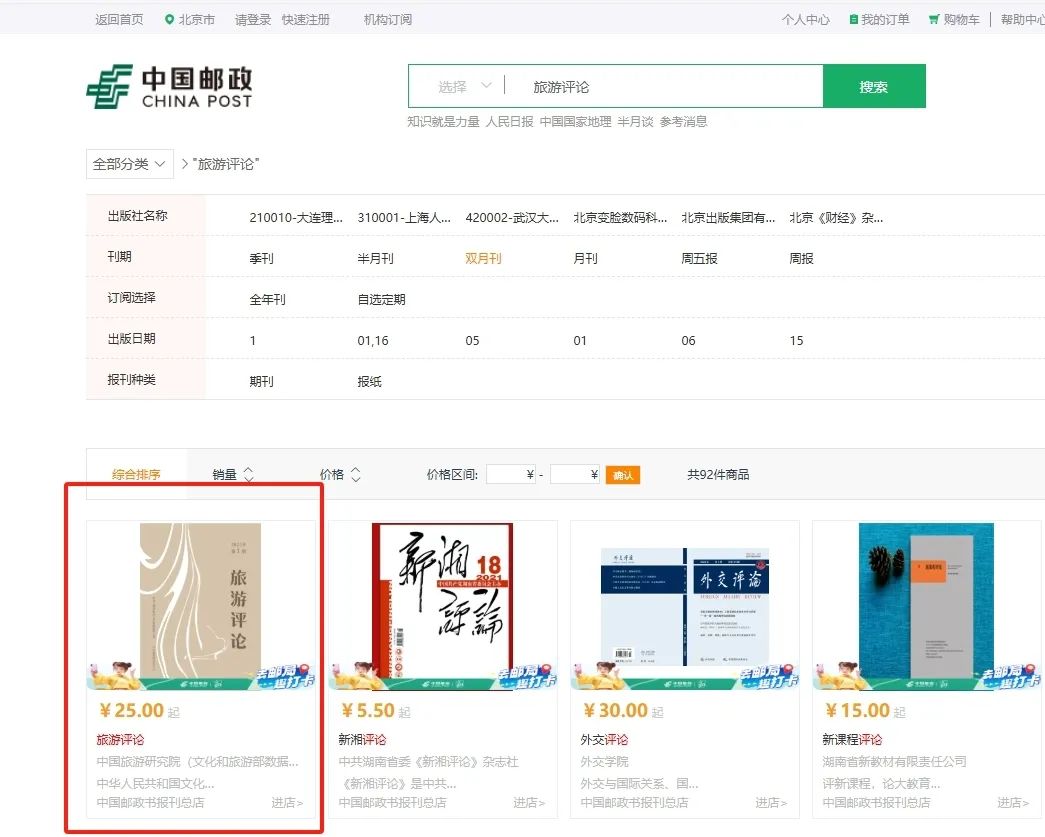The height and width of the screenshot is (837, 1045).
Task: Filter by 全年刊 subscription option
Action: tap(267, 299)
